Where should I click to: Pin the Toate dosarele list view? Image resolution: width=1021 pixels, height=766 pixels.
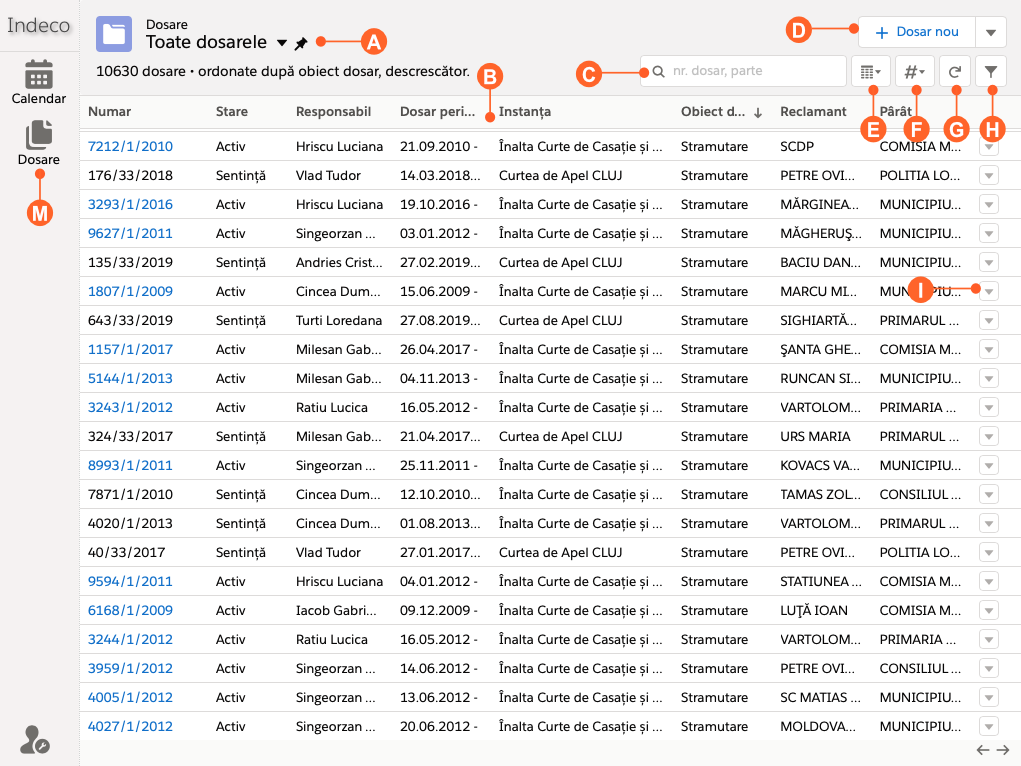pyautogui.click(x=301, y=44)
